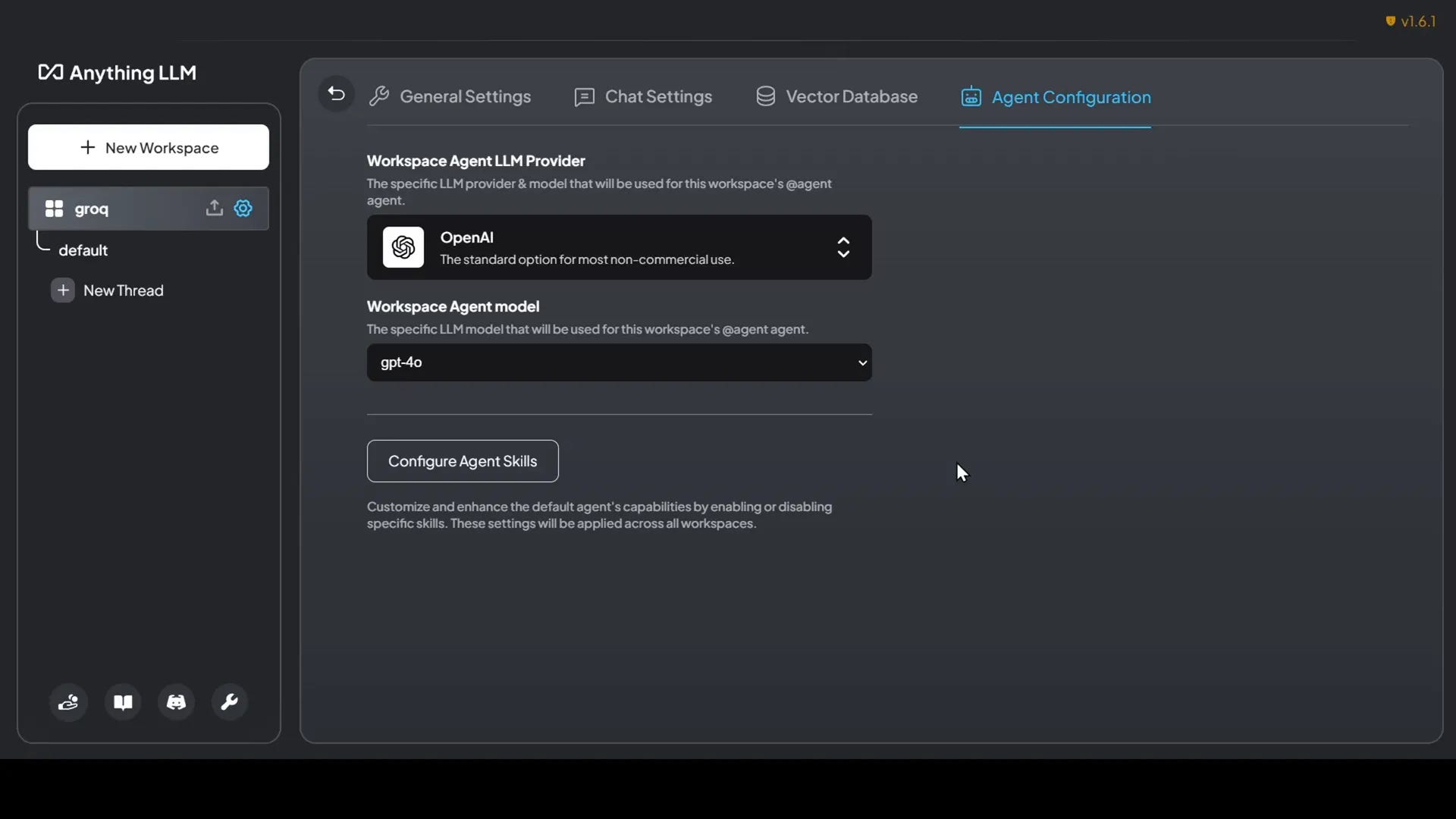Image resolution: width=1456 pixels, height=819 pixels.
Task: Switch to General Settings tab
Action: [x=450, y=97]
